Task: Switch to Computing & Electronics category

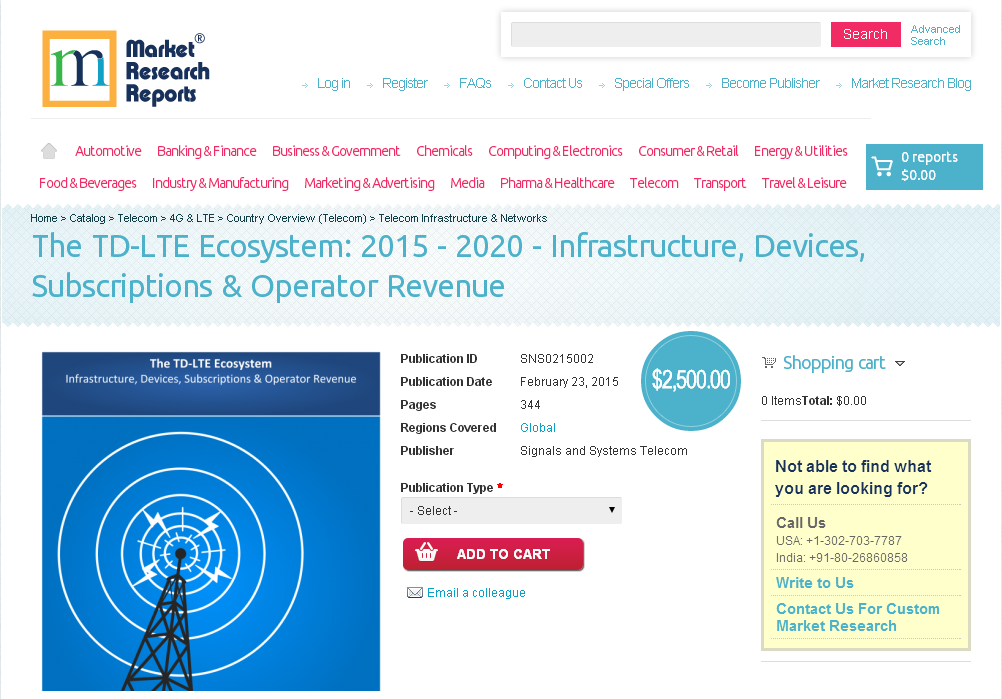Action: (x=555, y=151)
